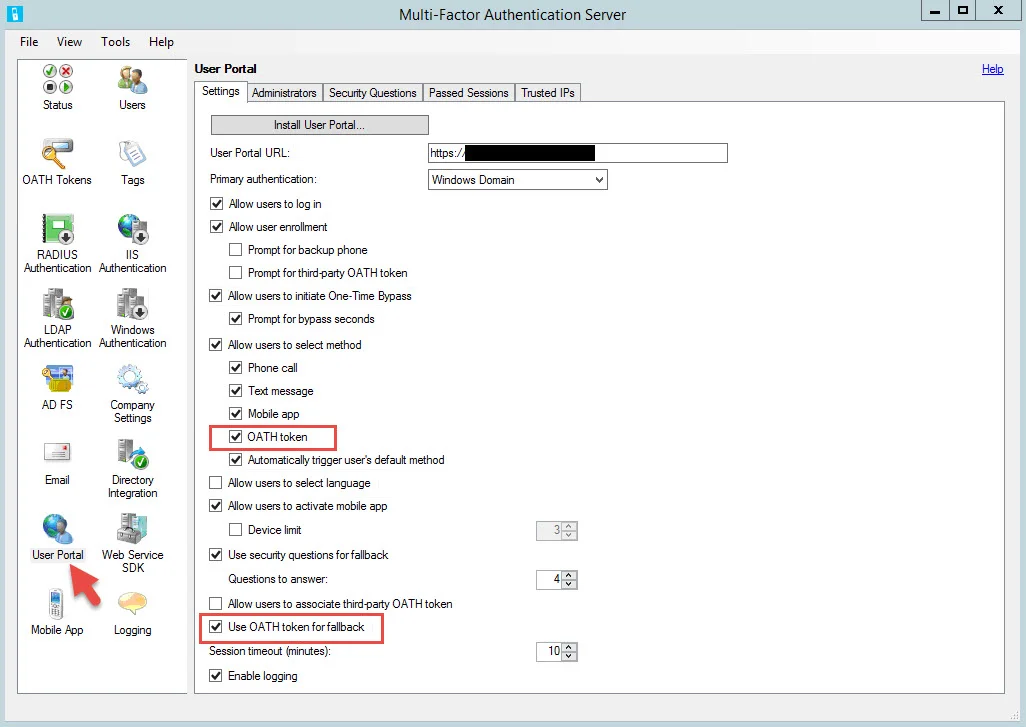Screen dimensions: 1026x727
Task: Open the Users section icon
Action: tap(132, 87)
